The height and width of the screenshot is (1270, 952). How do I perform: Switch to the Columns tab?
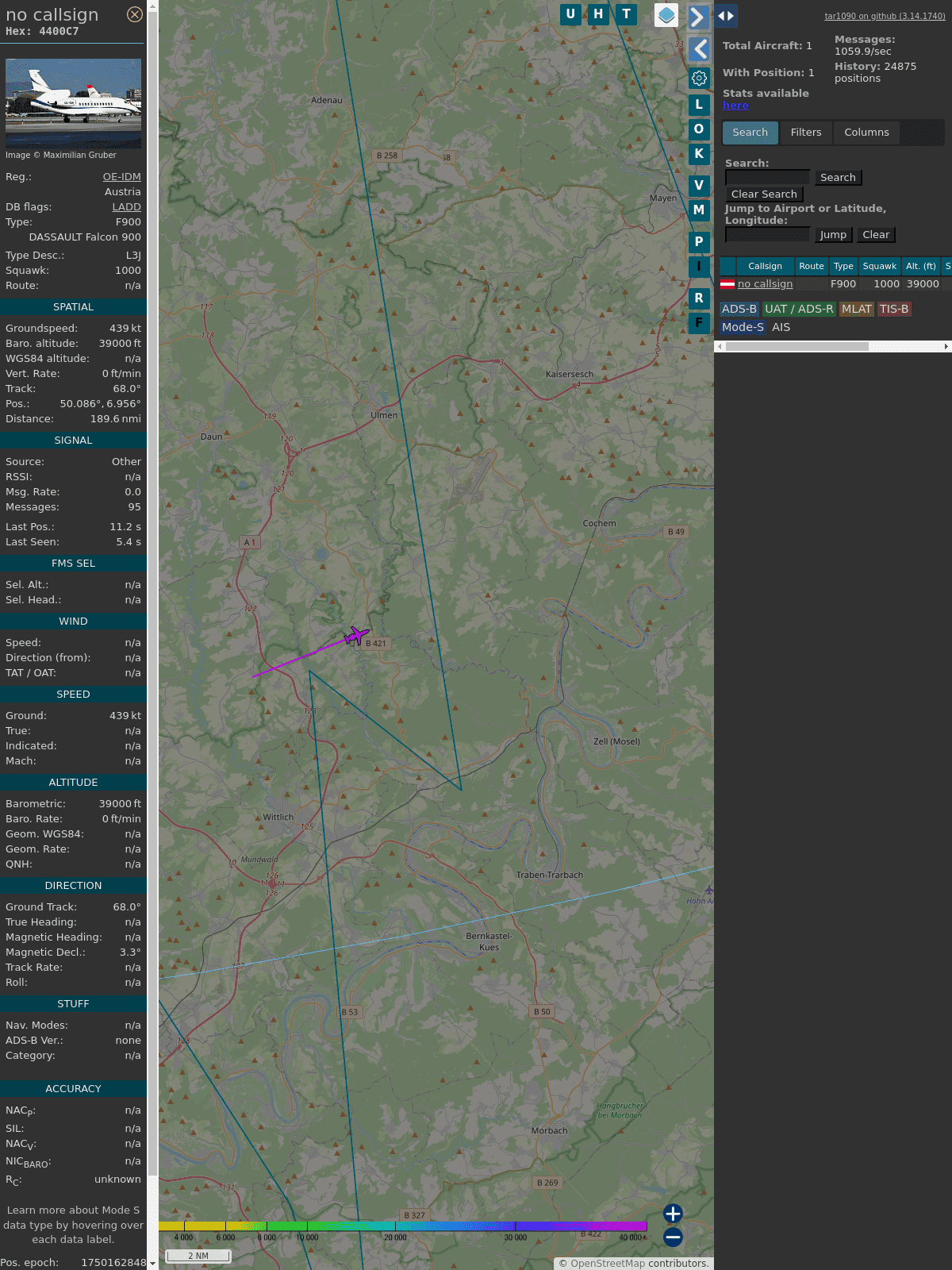tap(866, 133)
